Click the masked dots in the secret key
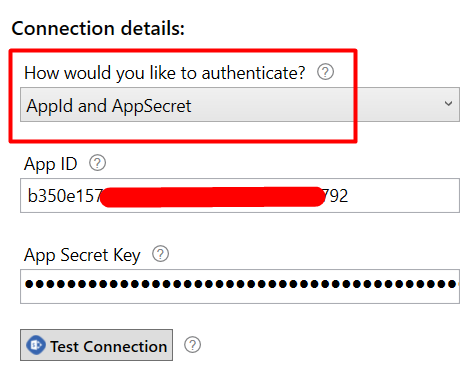469x381 pixels. (x=240, y=284)
